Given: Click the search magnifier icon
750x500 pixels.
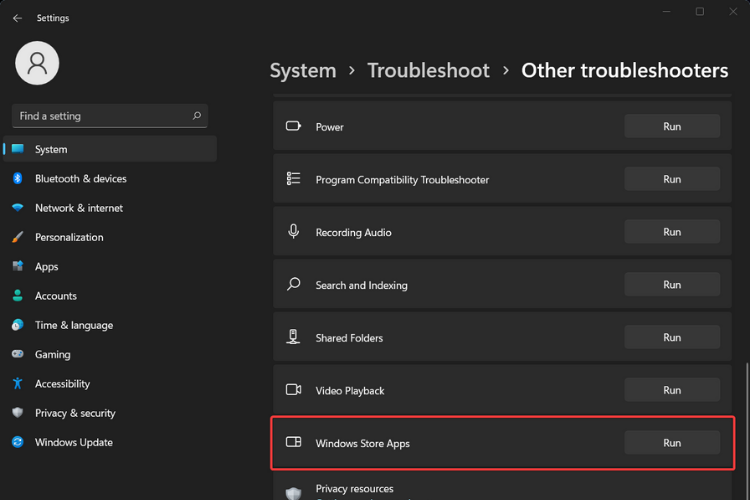Looking at the screenshot, I should click(x=197, y=116).
